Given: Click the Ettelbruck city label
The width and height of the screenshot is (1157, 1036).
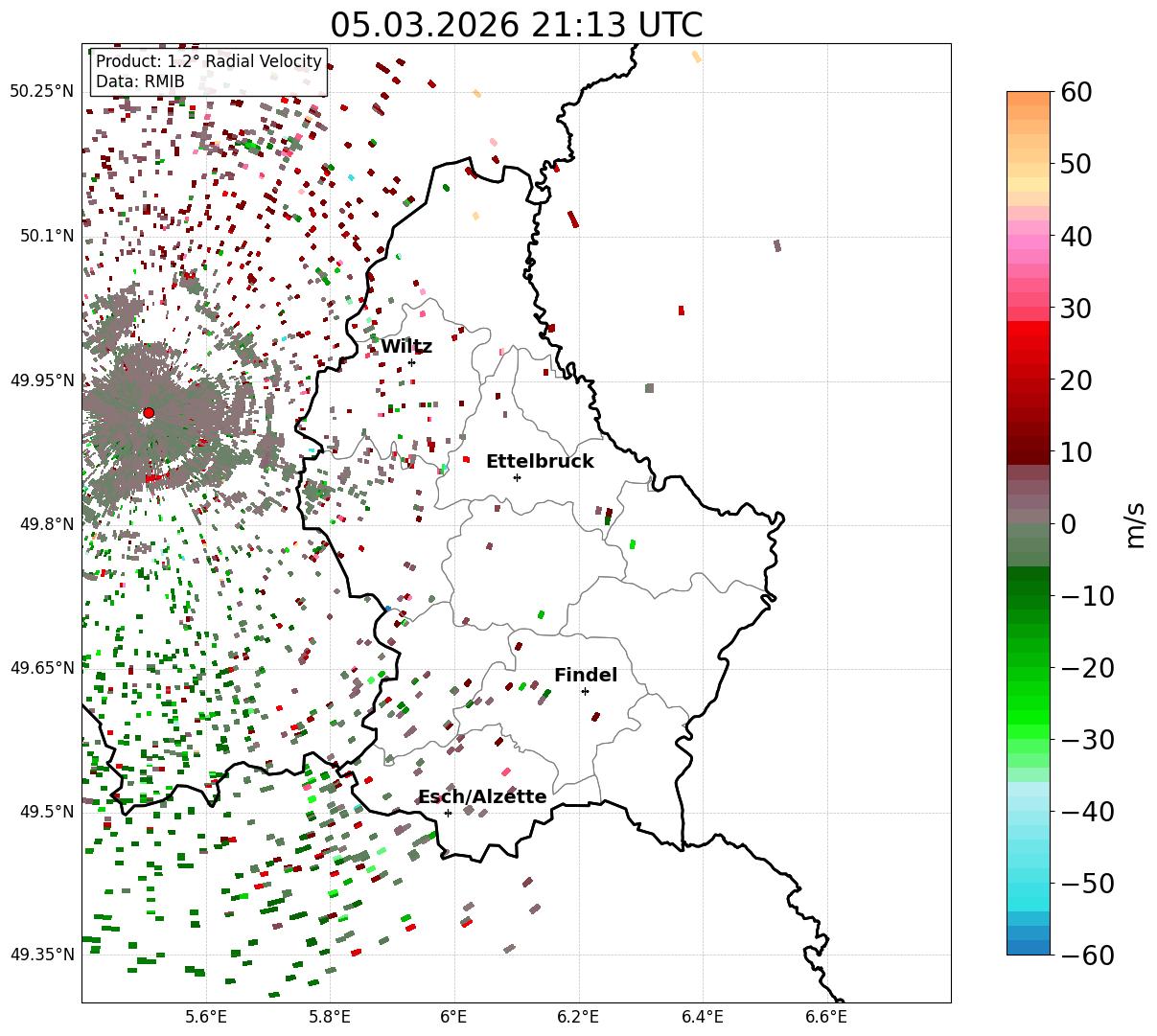Looking at the screenshot, I should click(x=540, y=462).
